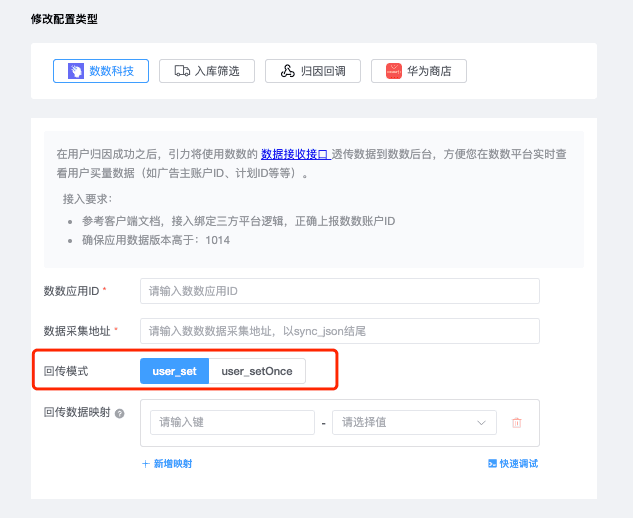Click the 接入要求 text
633x518 pixels.
coord(88,199)
